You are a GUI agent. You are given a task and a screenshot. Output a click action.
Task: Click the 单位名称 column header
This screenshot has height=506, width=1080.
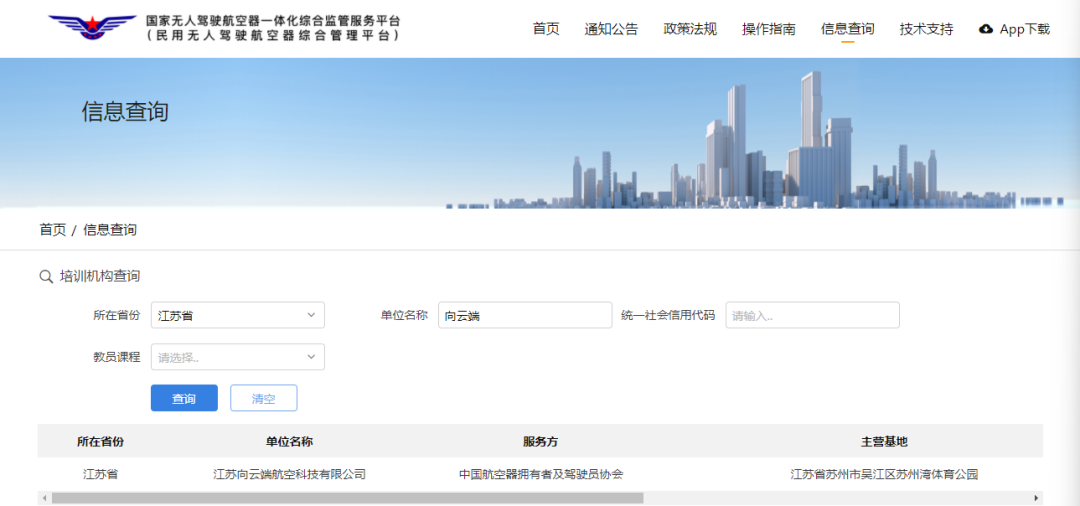point(289,441)
